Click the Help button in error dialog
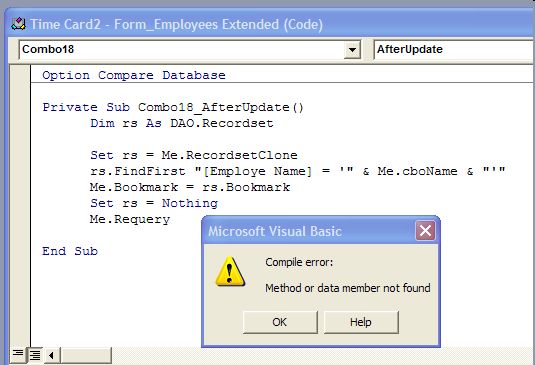 click(361, 322)
